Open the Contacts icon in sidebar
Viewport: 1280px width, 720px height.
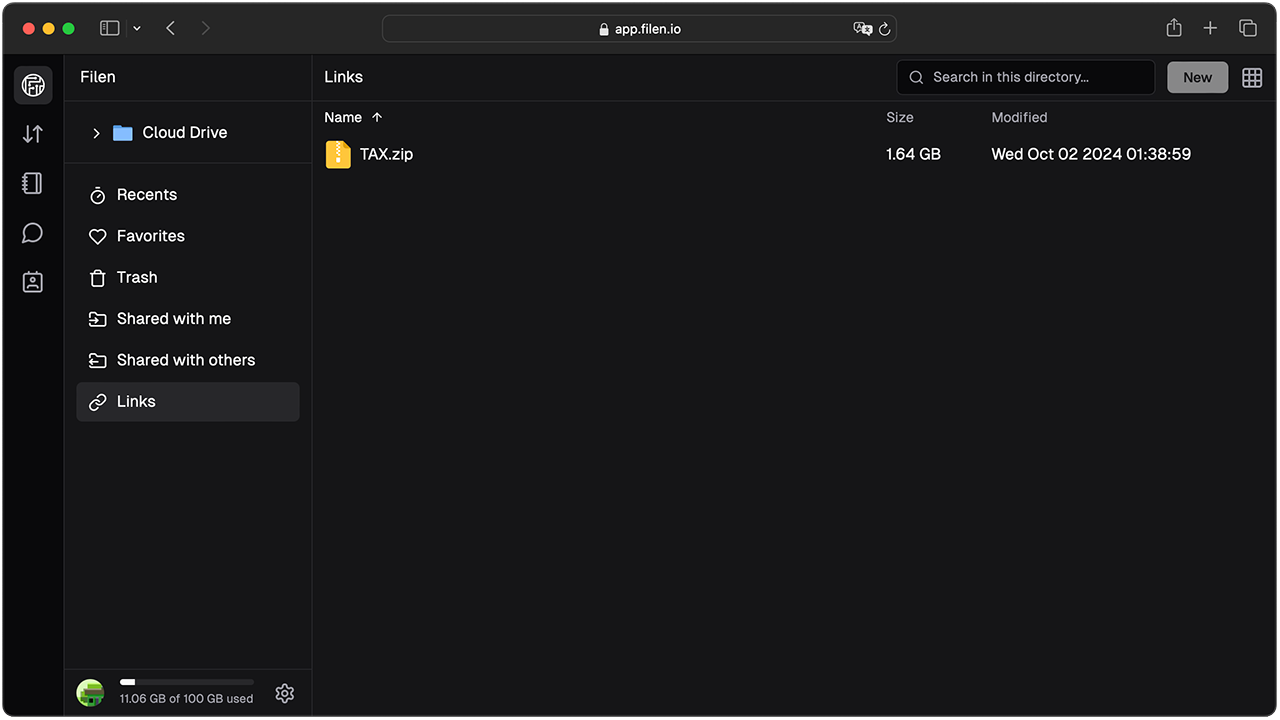coord(33,282)
